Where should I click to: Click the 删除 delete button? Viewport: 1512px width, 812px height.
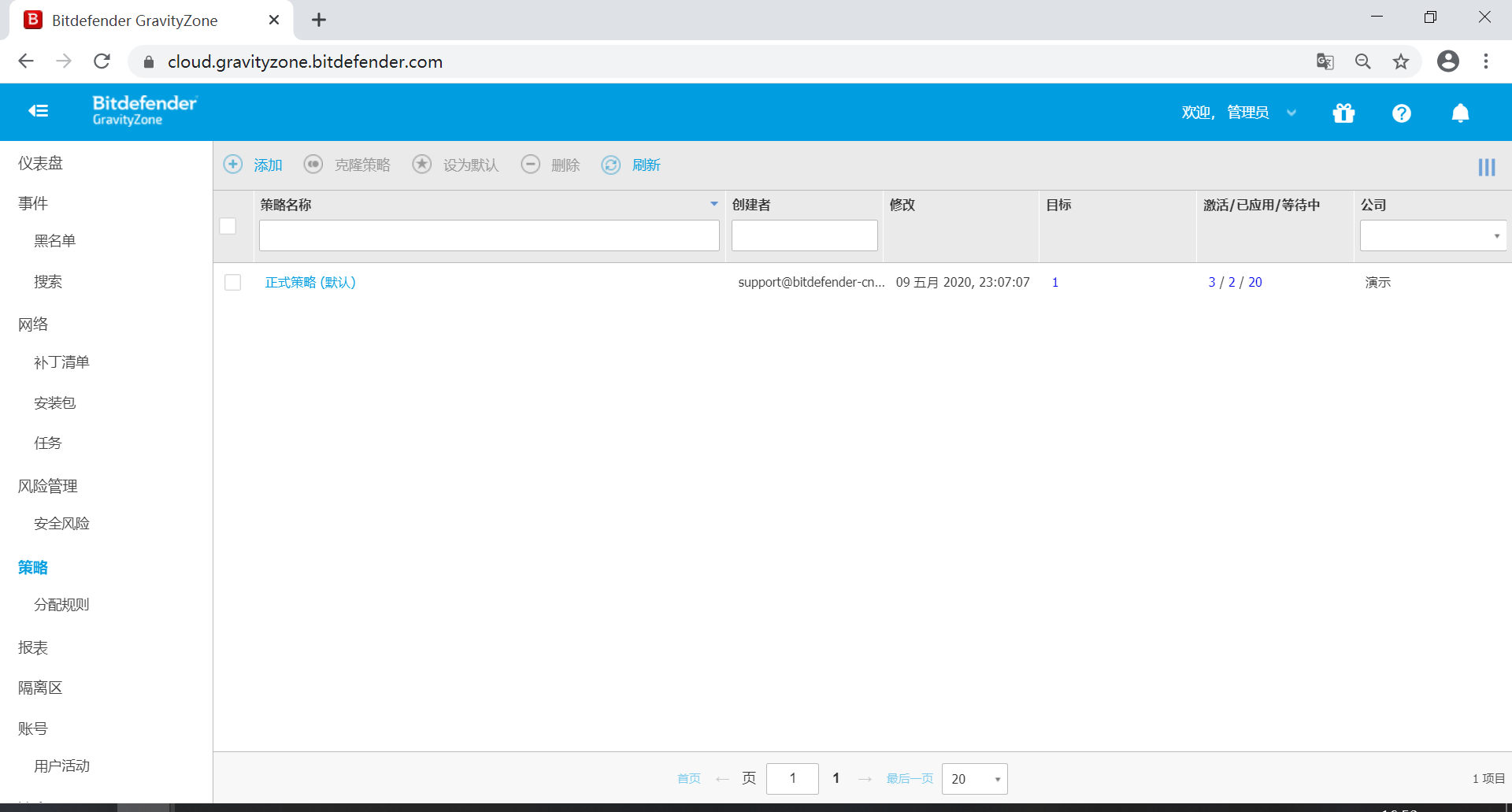[x=550, y=165]
